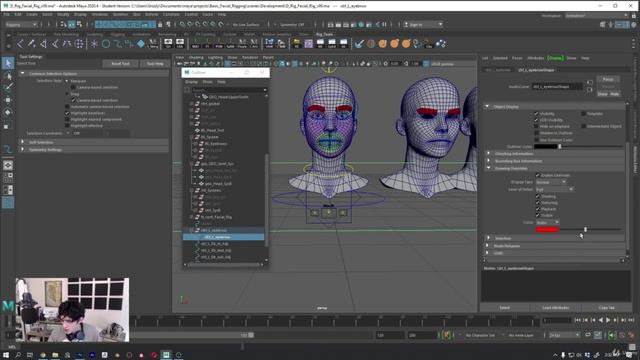Enable Use Outliner Color checkbox
The image size is (640, 360).
[x=536, y=140]
